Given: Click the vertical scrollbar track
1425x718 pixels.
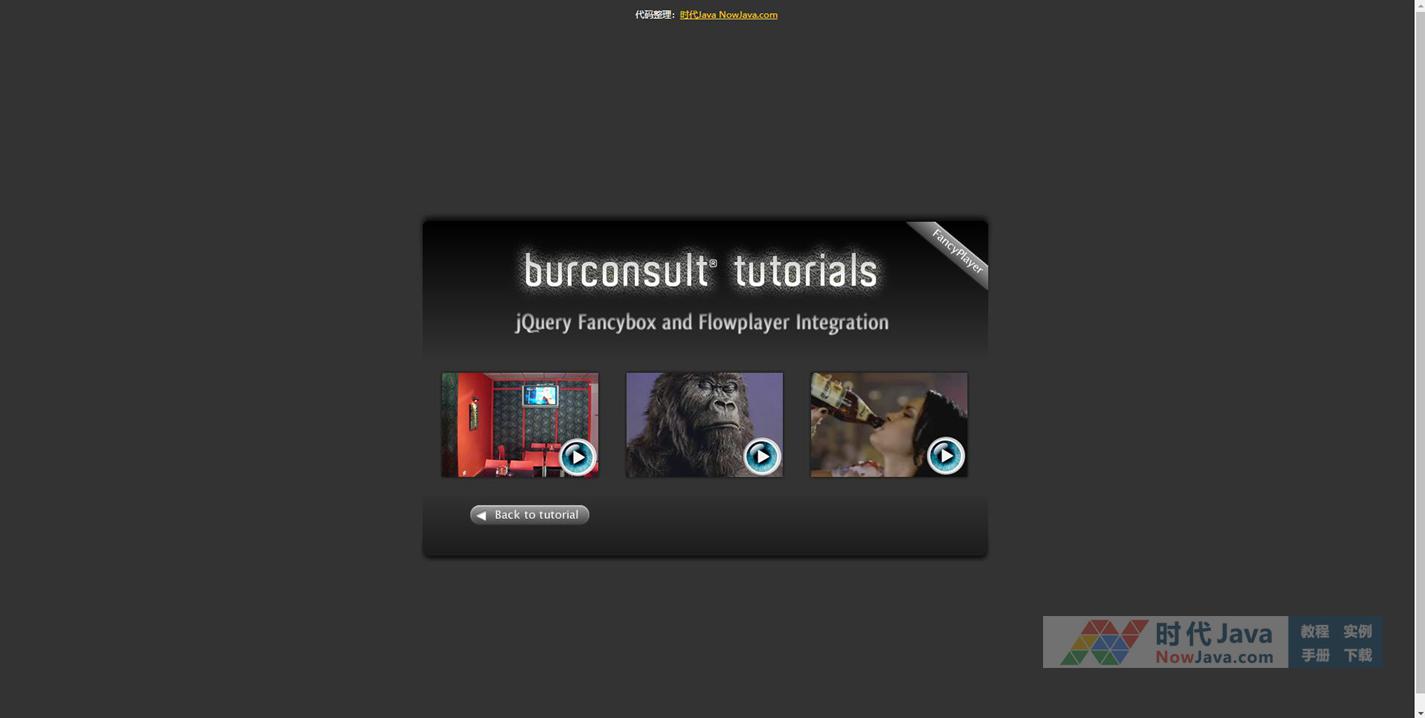Looking at the screenshot, I should pyautogui.click(x=1419, y=360).
